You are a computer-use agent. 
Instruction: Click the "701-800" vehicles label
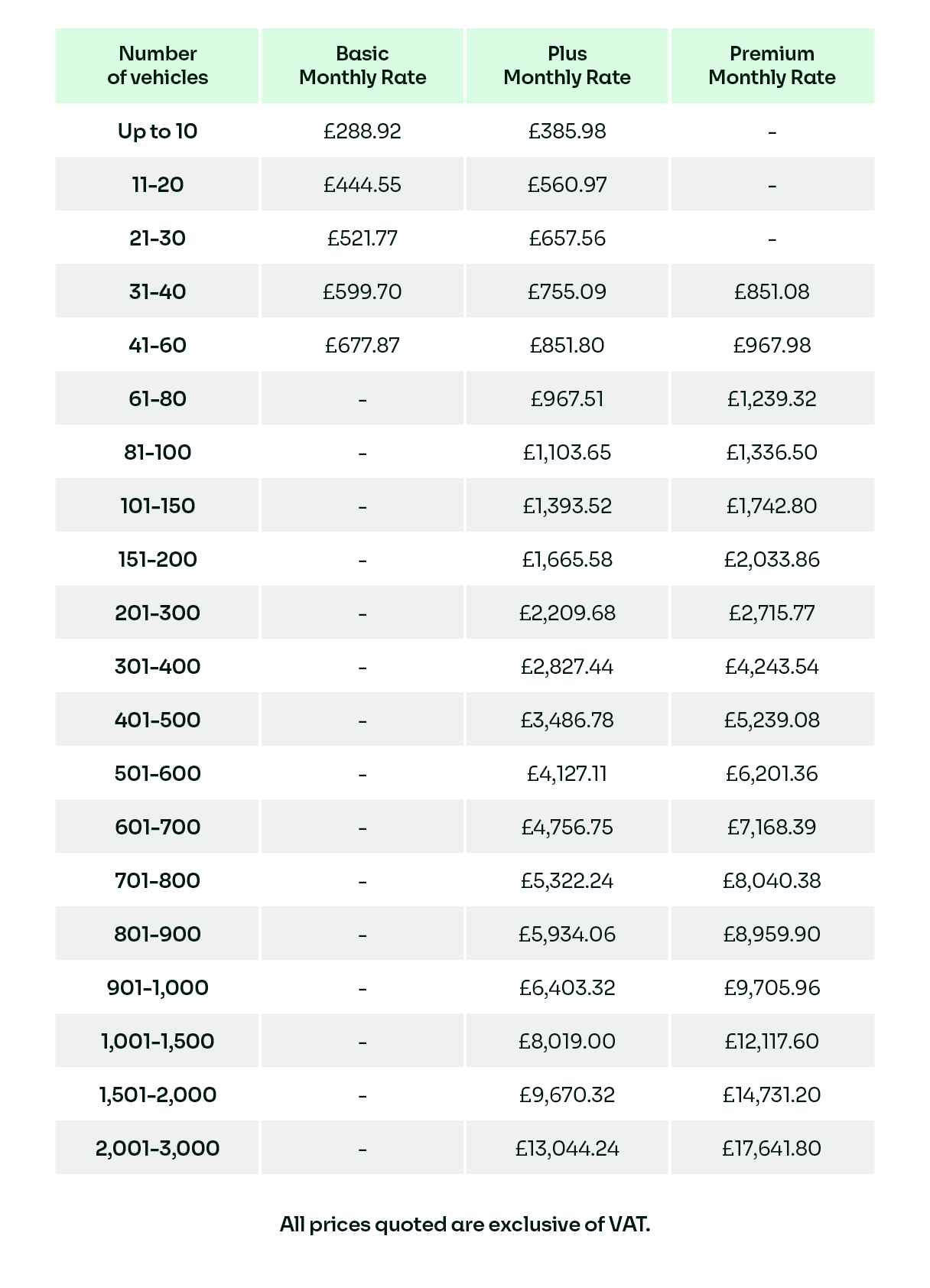(158, 881)
